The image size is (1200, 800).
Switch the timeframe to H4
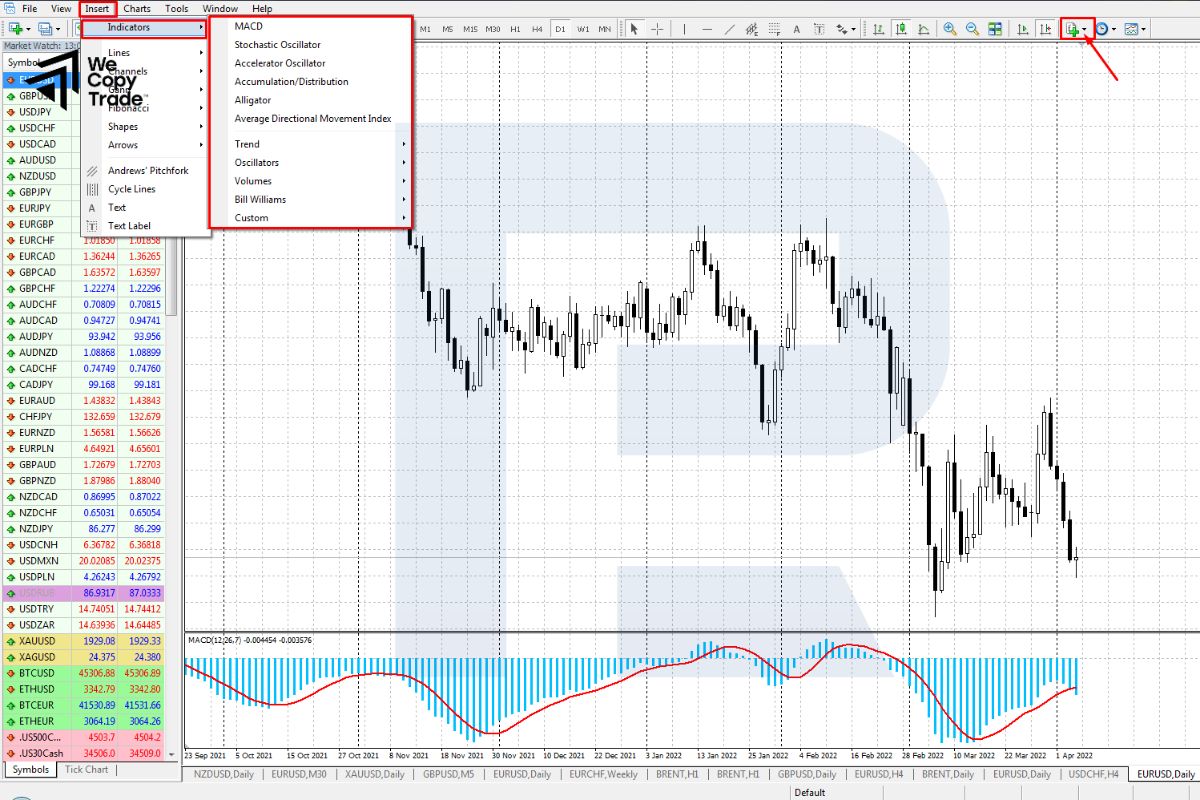[537, 29]
